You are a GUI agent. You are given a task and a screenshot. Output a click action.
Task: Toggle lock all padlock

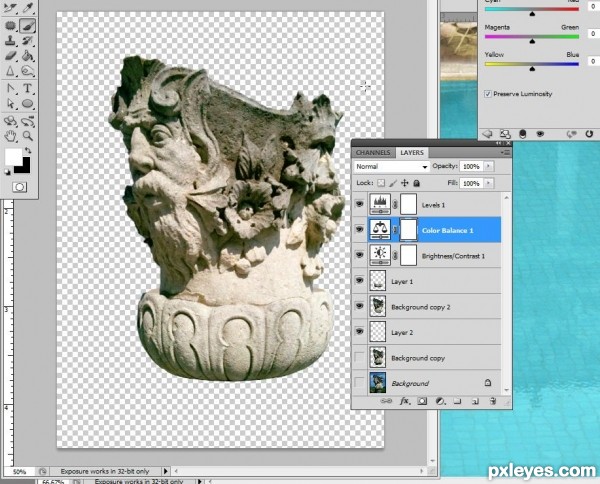(417, 183)
